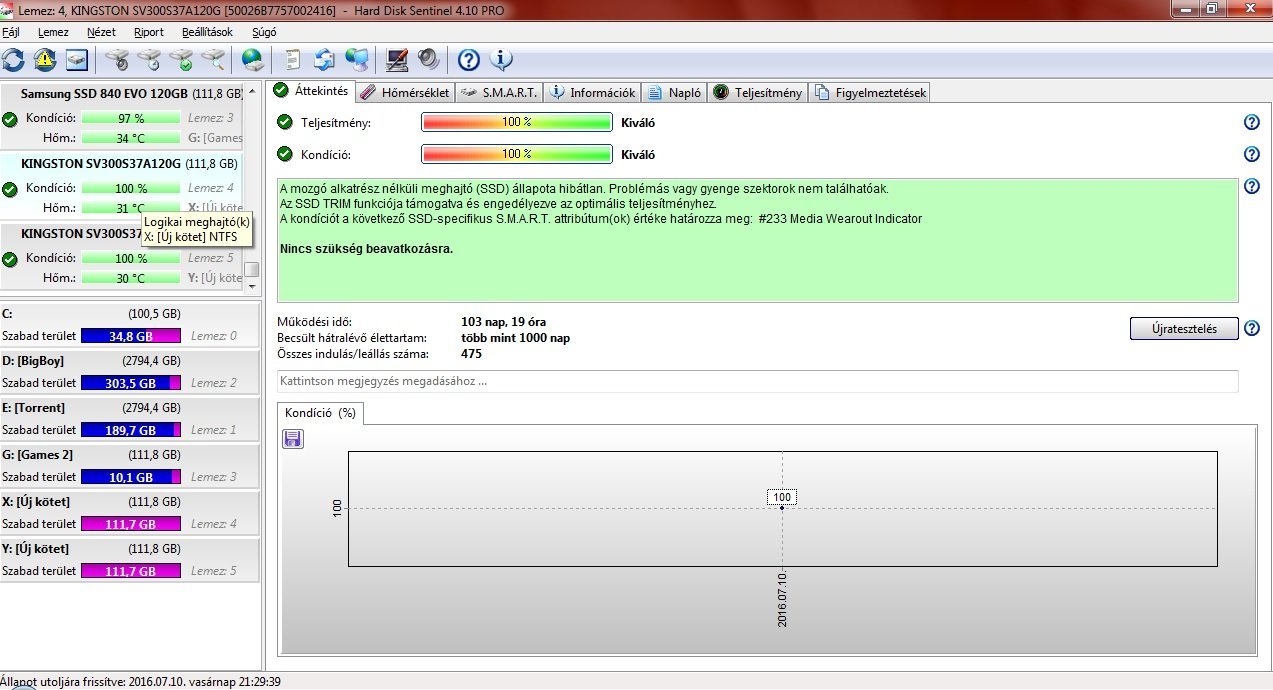Click the value több mint 1000 nap
This screenshot has height=690, width=1273.
click(515, 338)
